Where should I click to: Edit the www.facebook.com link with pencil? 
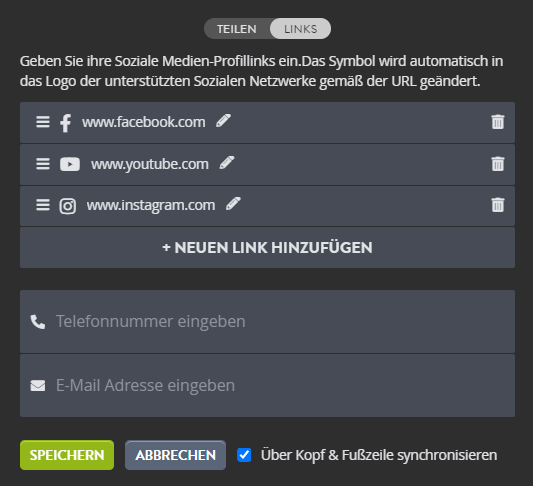pos(223,121)
